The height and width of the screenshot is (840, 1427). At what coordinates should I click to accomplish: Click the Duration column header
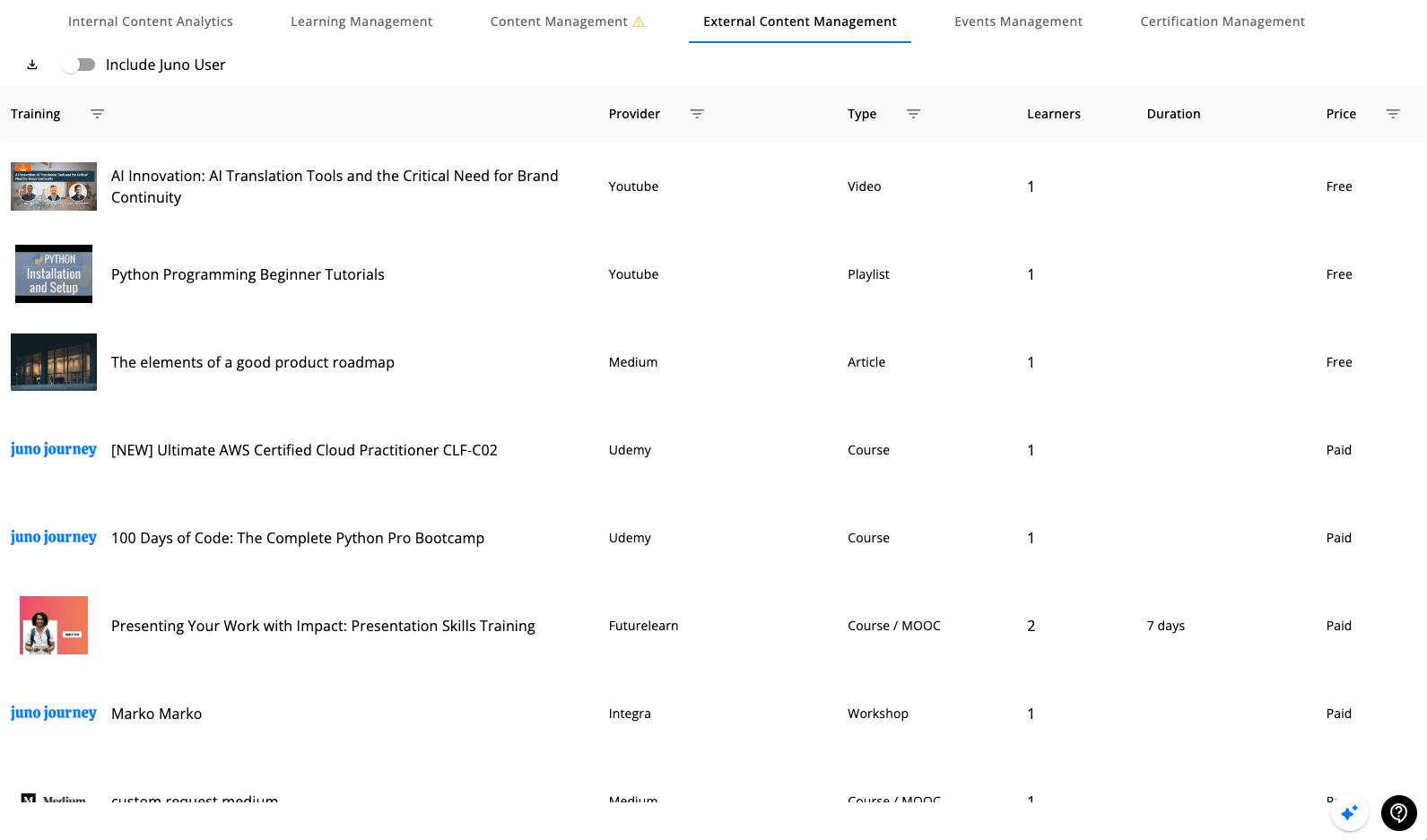pyautogui.click(x=1173, y=114)
